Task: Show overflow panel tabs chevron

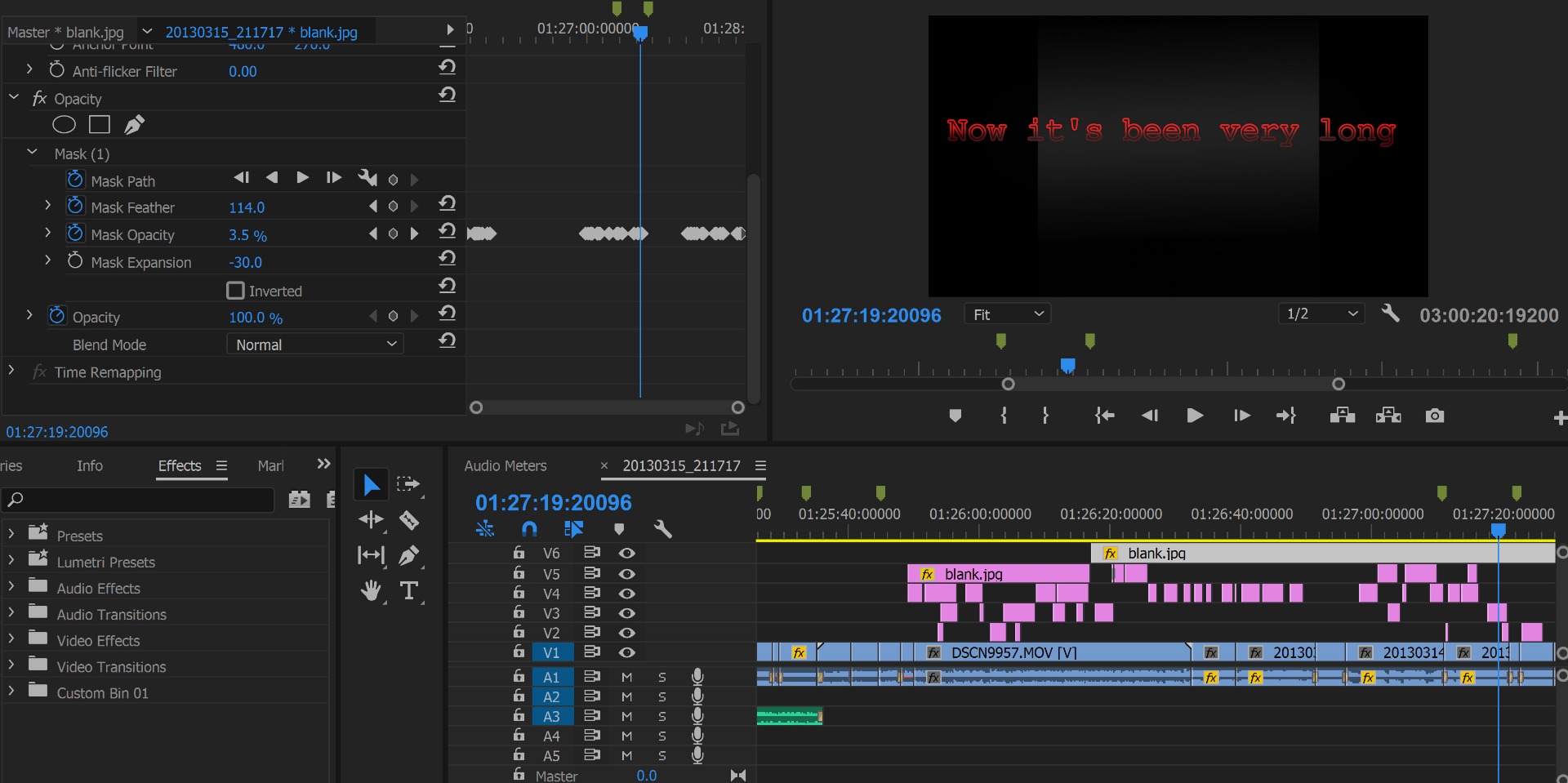Action: [x=323, y=464]
